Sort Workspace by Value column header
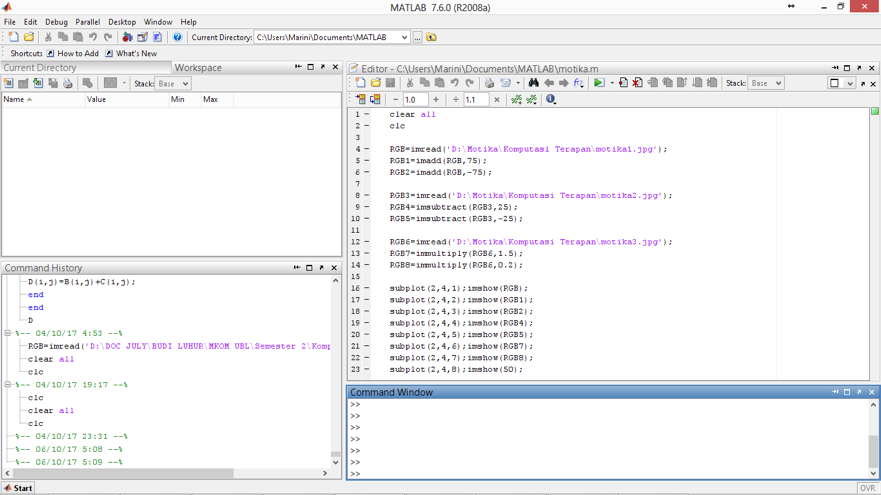 [x=126, y=99]
